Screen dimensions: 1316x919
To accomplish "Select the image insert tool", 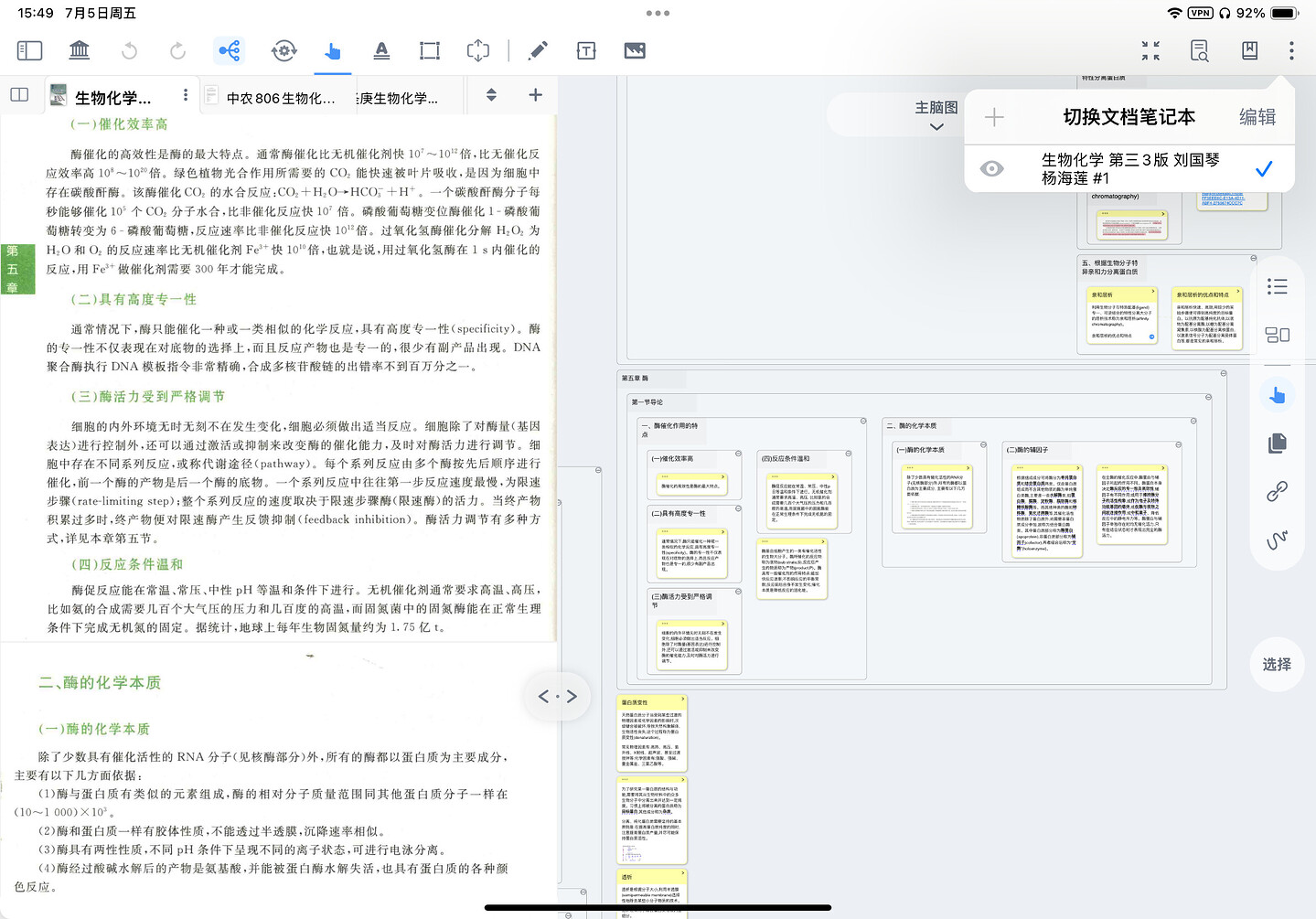I will 635,50.
